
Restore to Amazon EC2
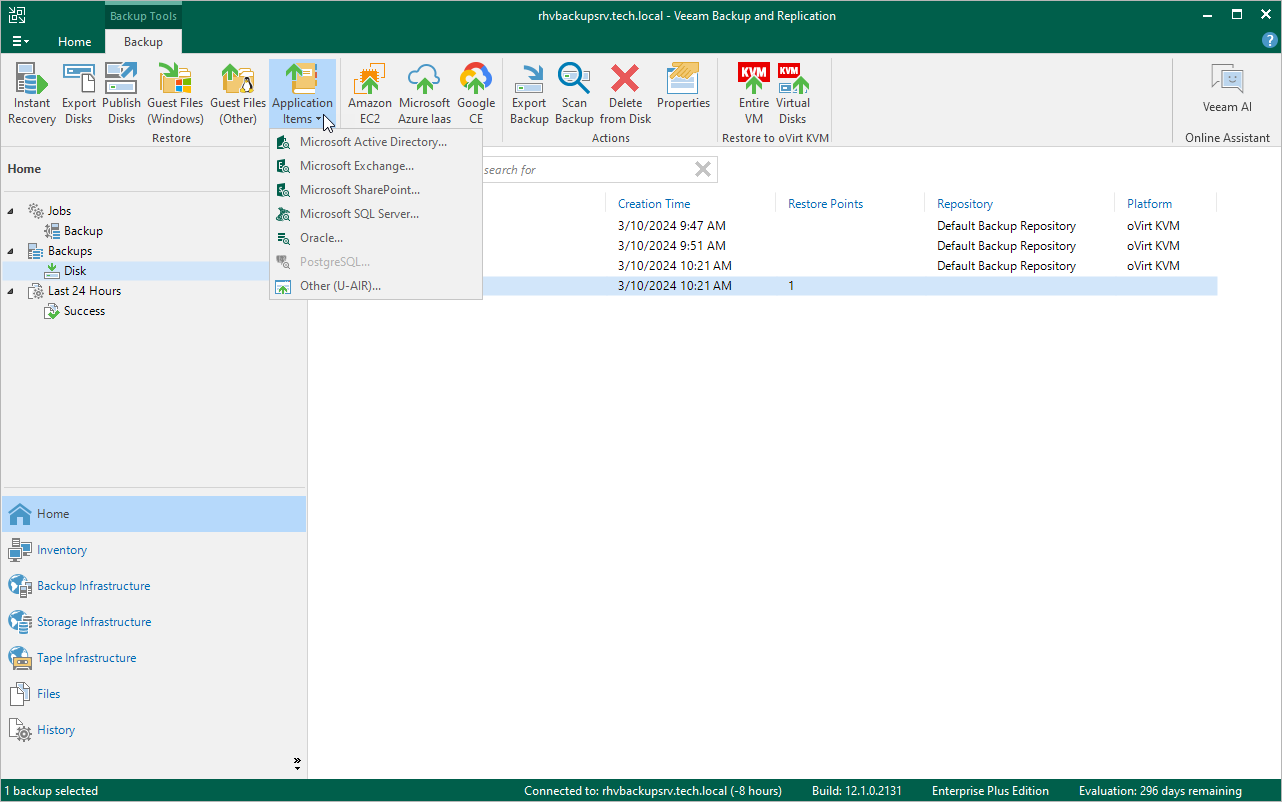point(370,94)
